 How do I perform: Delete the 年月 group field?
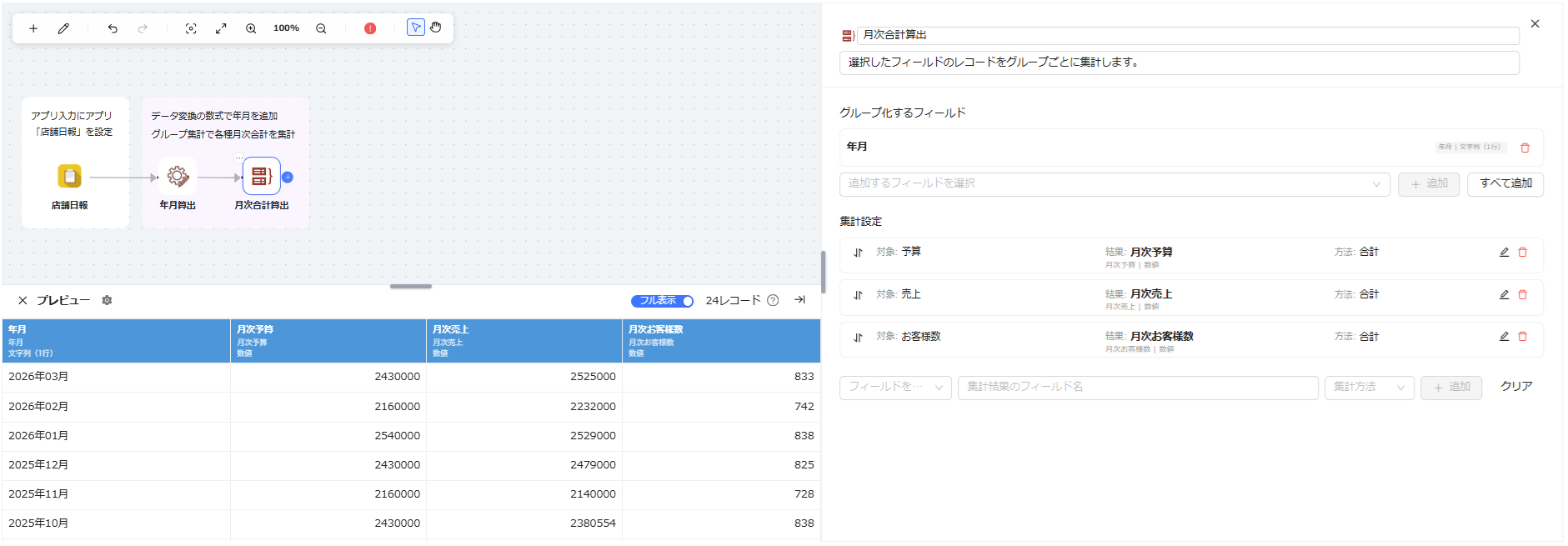(1525, 148)
